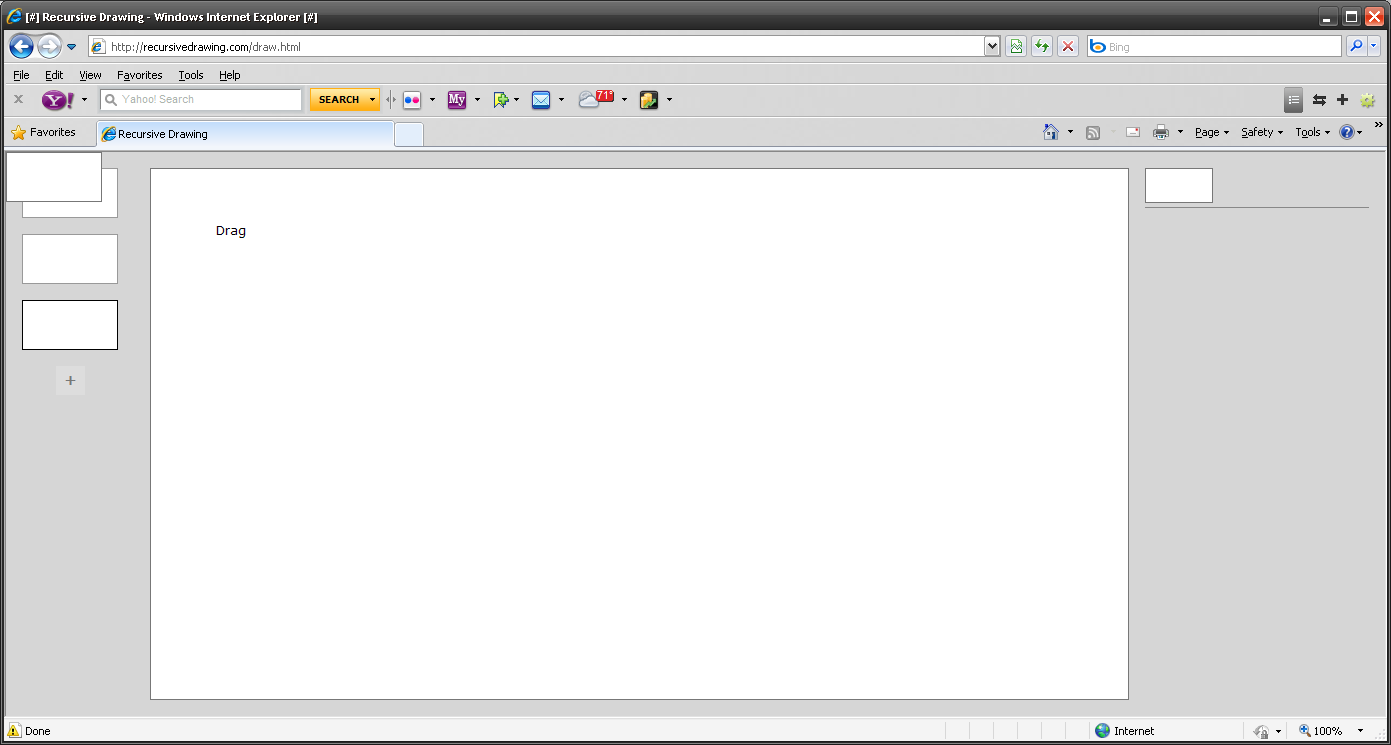Open the Page dropdown menu
The height and width of the screenshot is (745, 1391).
pos(1212,132)
